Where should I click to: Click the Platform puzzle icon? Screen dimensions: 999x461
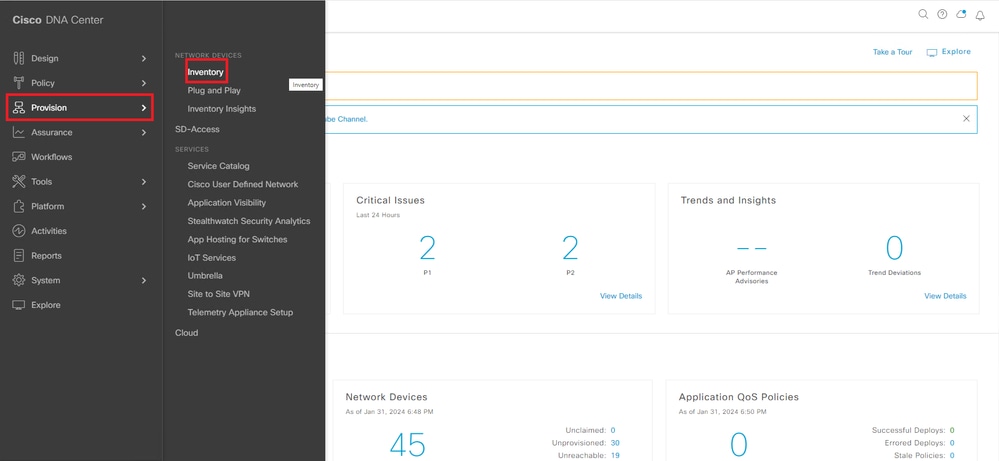click(x=18, y=206)
